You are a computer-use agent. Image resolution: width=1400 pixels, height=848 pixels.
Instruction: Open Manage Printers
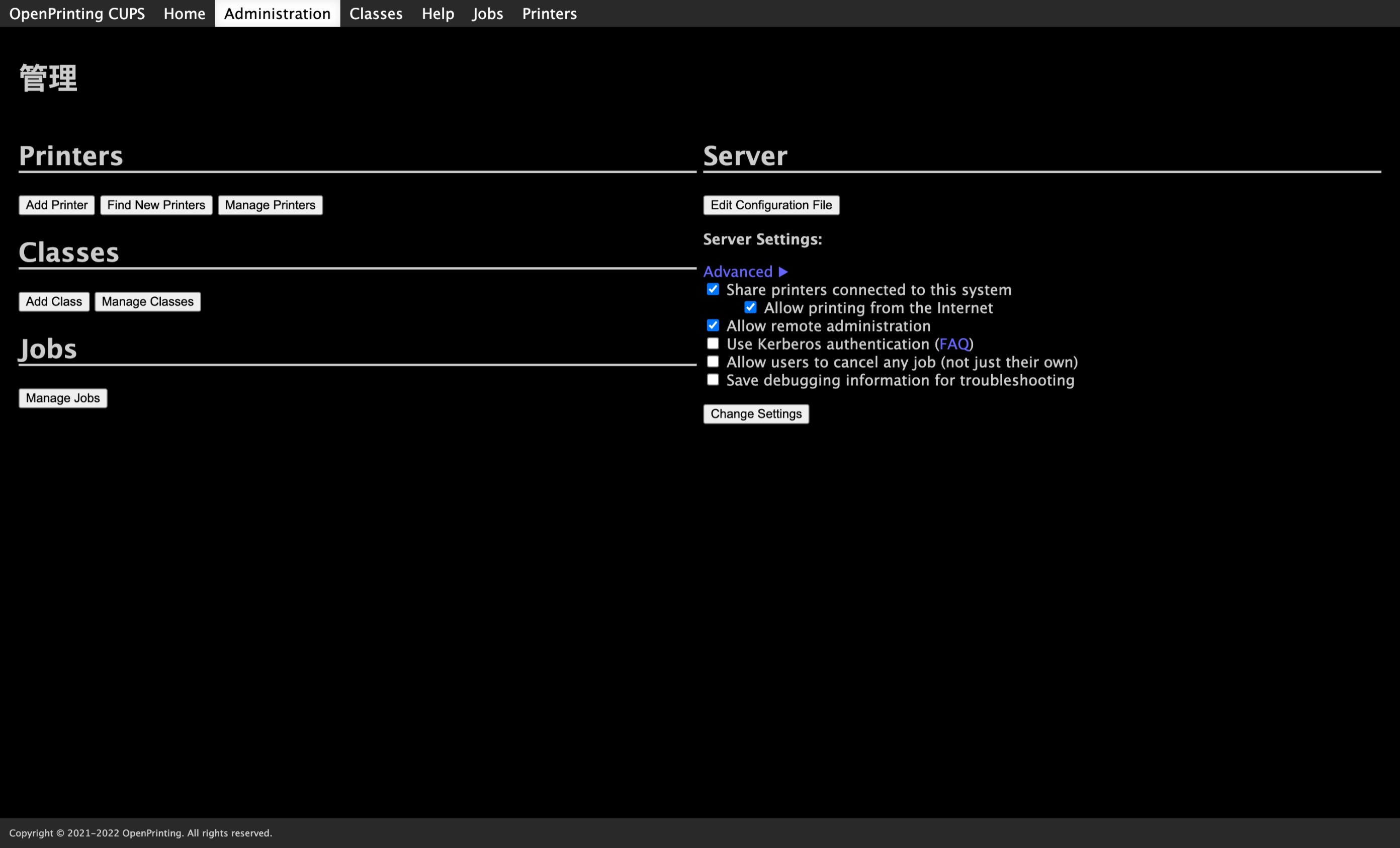click(271, 205)
